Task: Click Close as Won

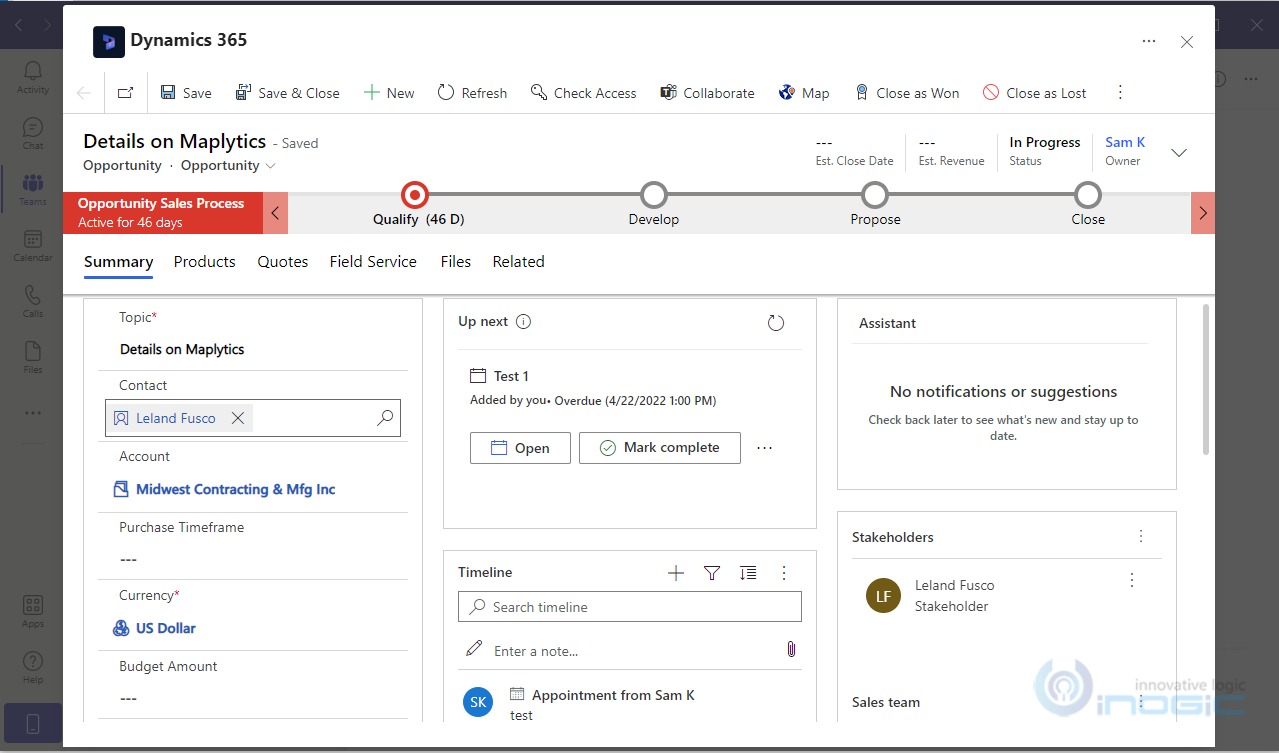Action: tap(906, 93)
